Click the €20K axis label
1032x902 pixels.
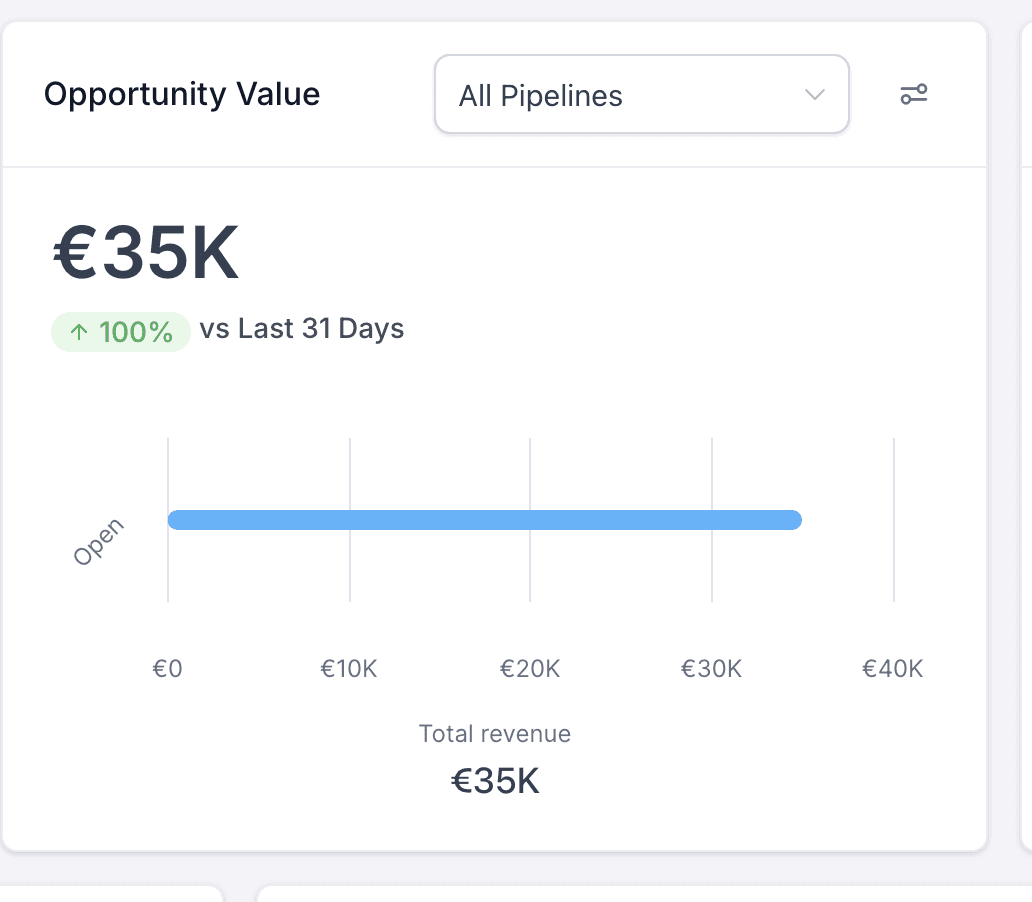[530, 669]
